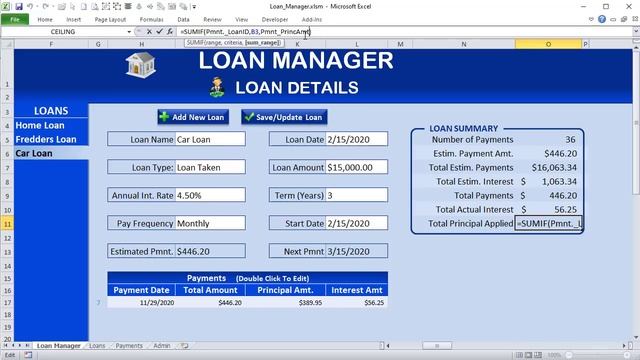Click the Loan Date field
Viewport: 640px width, 360px height.
click(356, 139)
